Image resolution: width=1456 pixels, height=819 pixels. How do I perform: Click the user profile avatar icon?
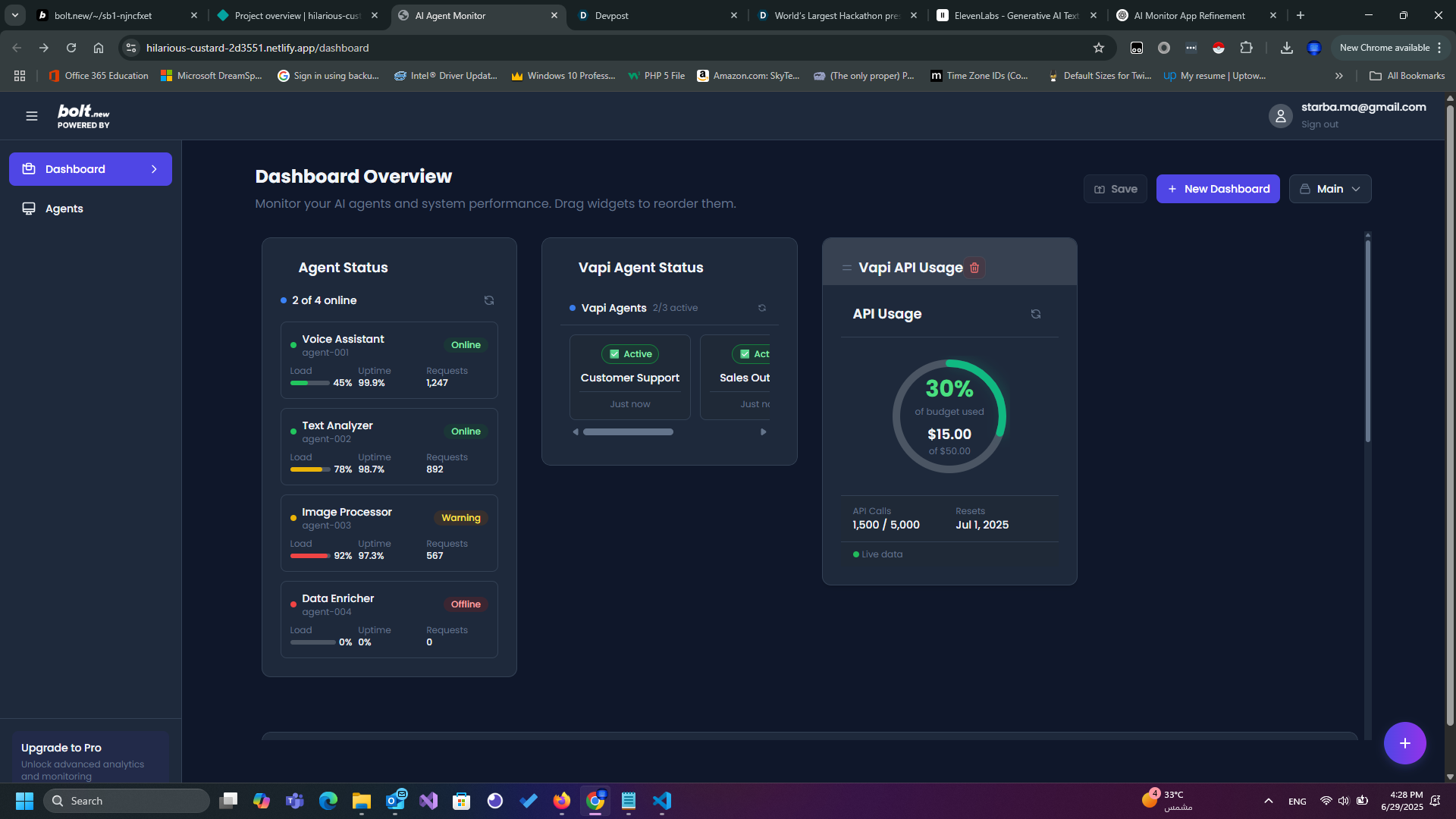(x=1280, y=116)
